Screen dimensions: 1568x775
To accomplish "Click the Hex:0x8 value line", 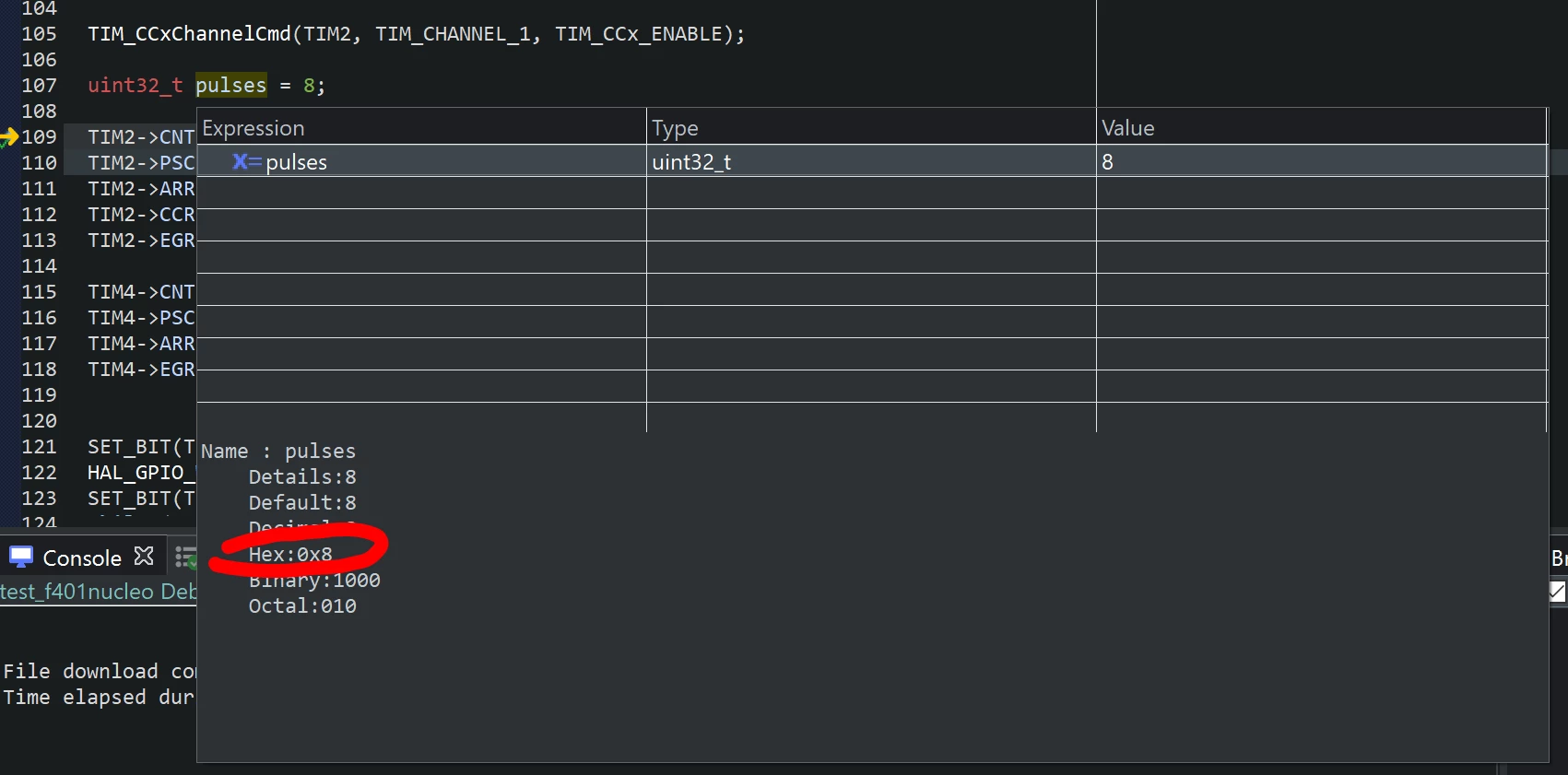I will tap(290, 555).
